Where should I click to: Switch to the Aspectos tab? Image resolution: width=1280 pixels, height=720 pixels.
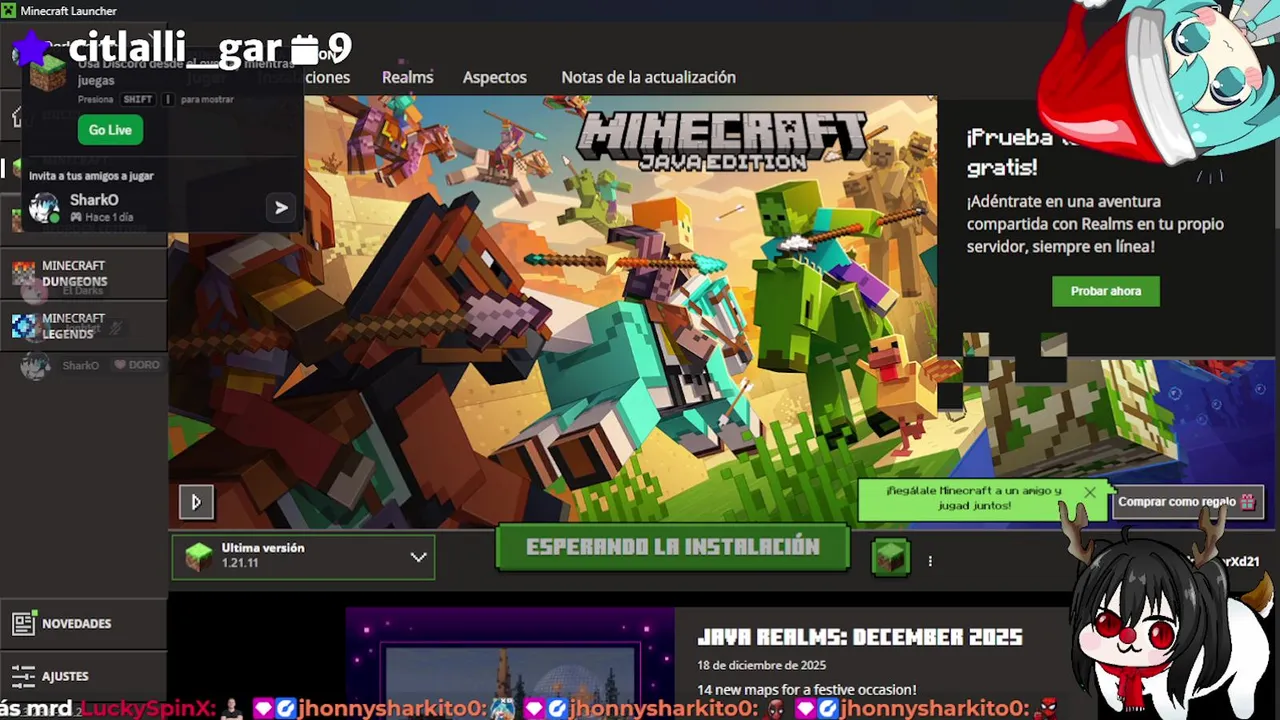tap(494, 77)
